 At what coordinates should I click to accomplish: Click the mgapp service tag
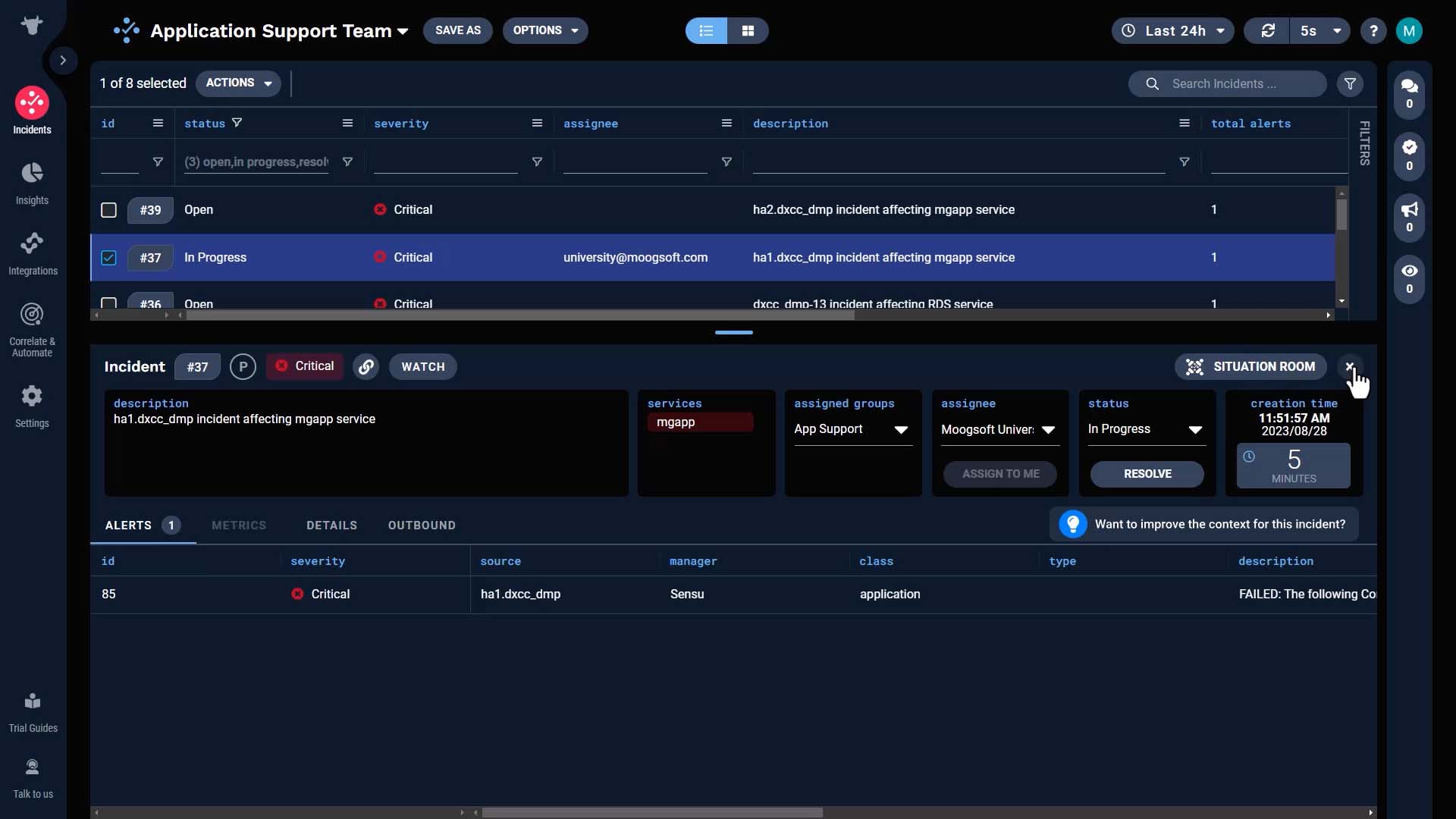pos(700,422)
